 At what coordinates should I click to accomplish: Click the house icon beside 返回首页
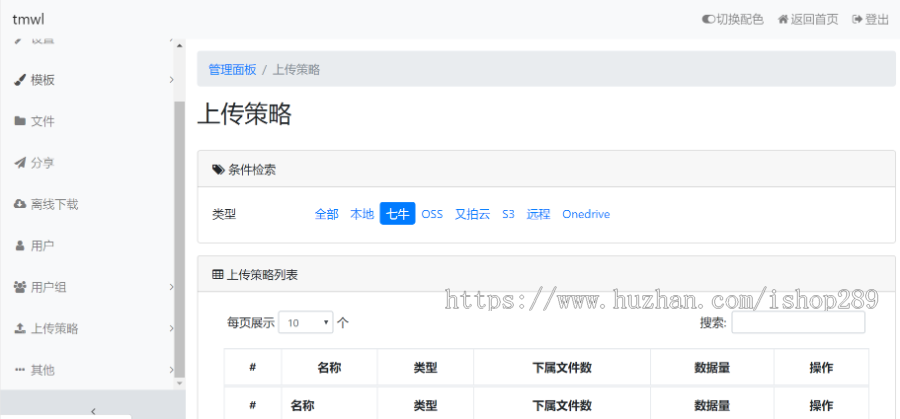pos(782,20)
